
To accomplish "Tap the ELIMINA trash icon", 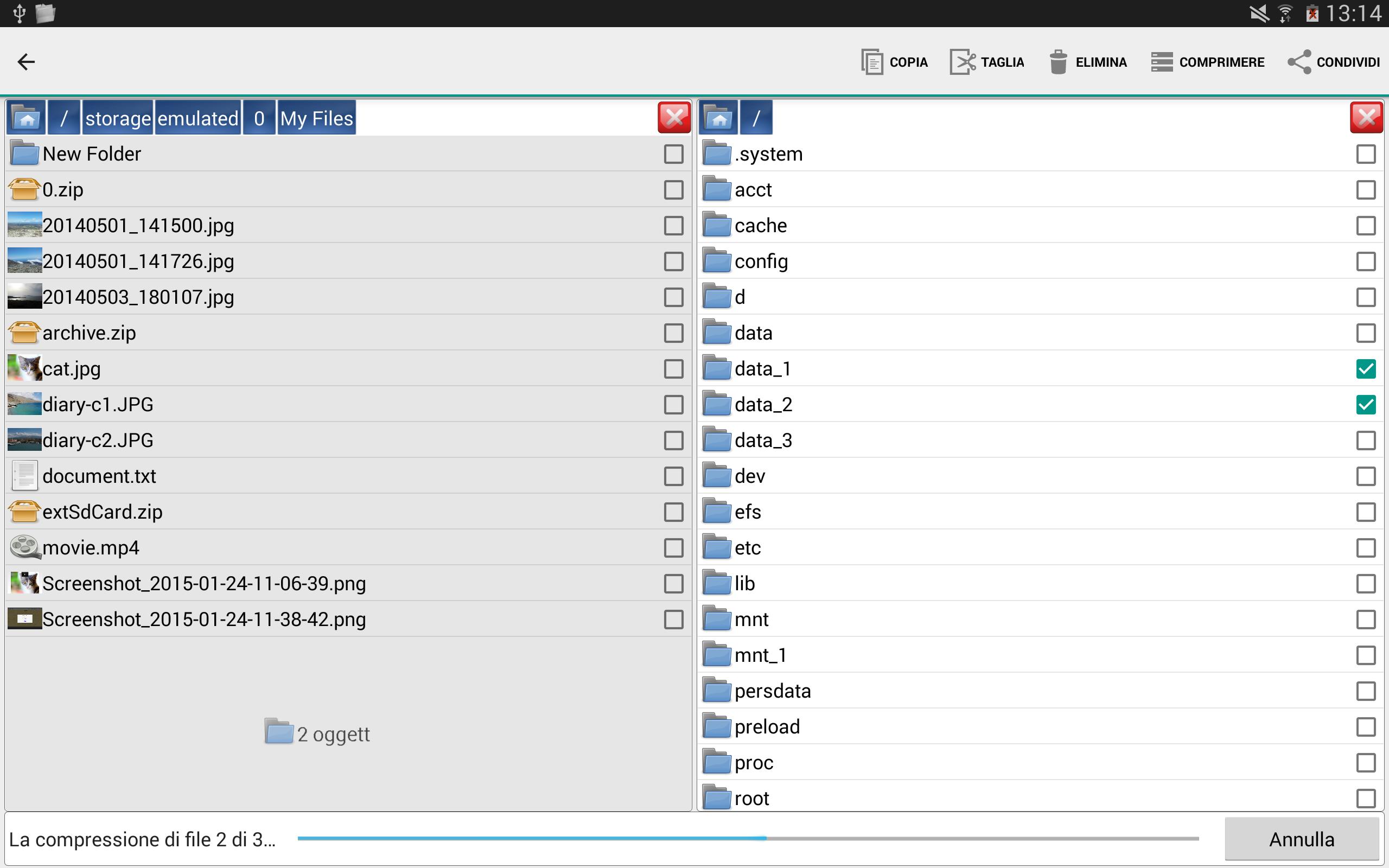I will tap(1058, 62).
